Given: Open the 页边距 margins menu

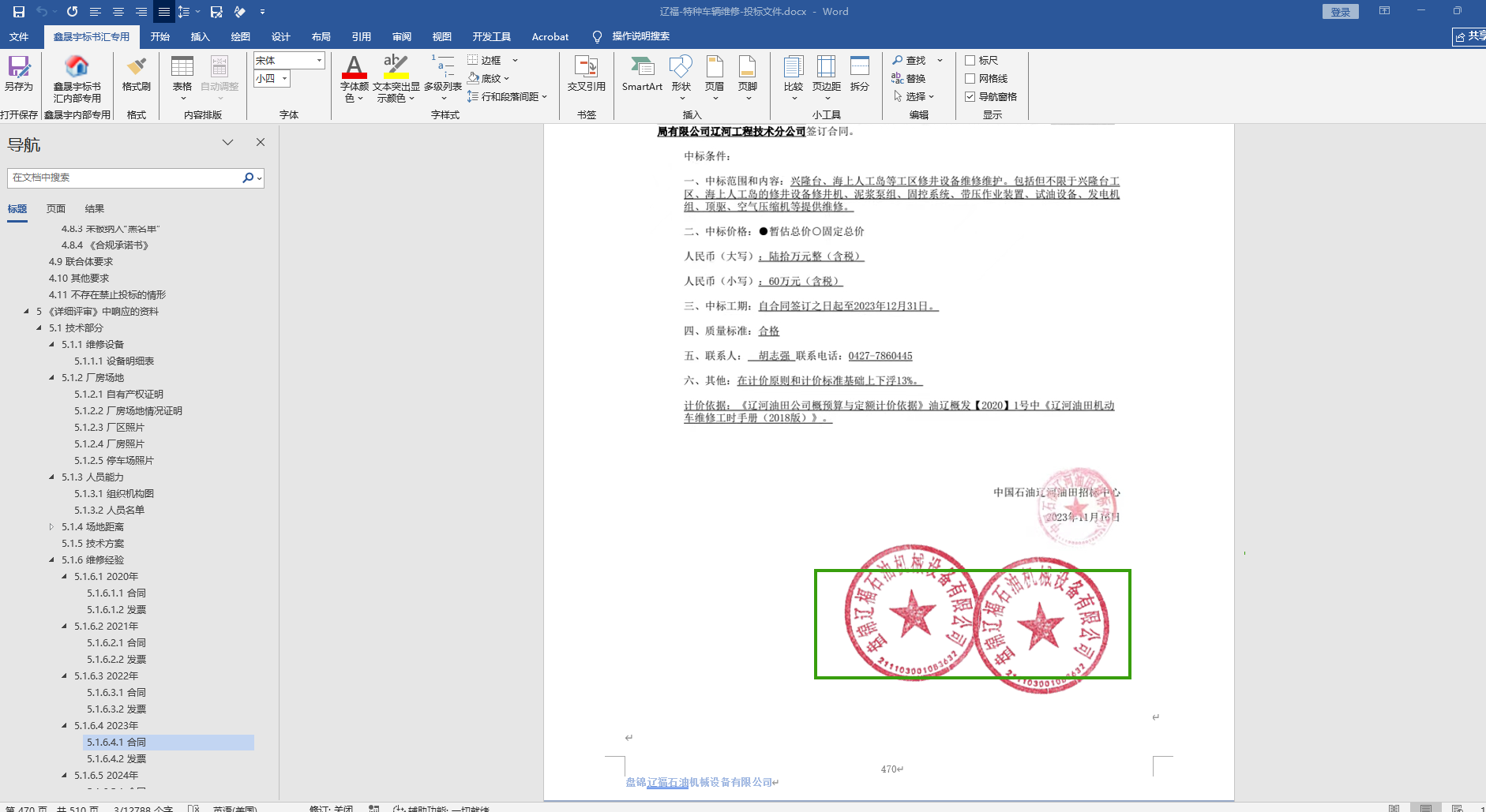Looking at the screenshot, I should click(827, 78).
